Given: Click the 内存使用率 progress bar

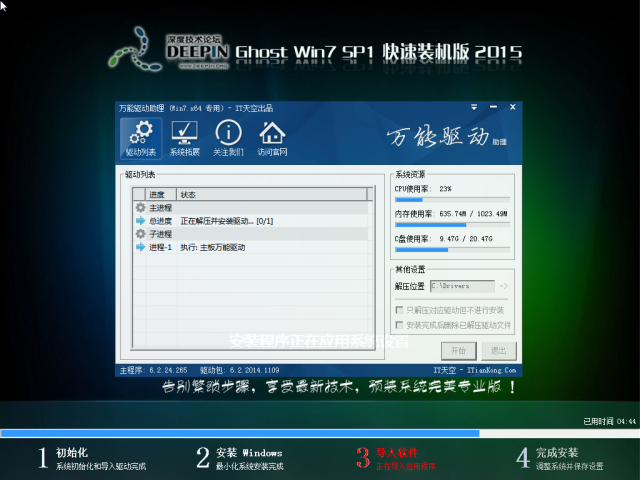Looking at the screenshot, I should (x=452, y=225).
